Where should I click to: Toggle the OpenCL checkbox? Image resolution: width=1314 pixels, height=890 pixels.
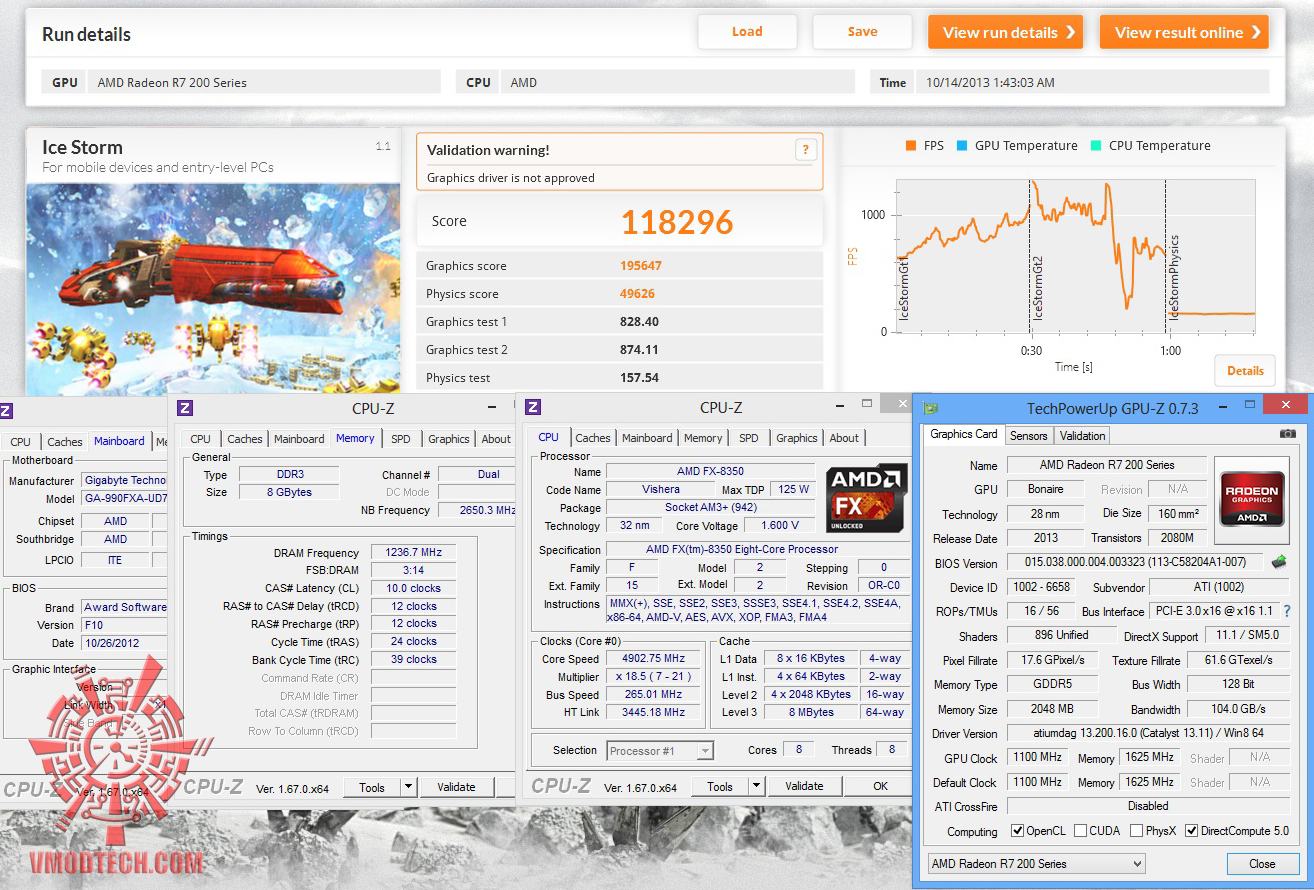1018,831
